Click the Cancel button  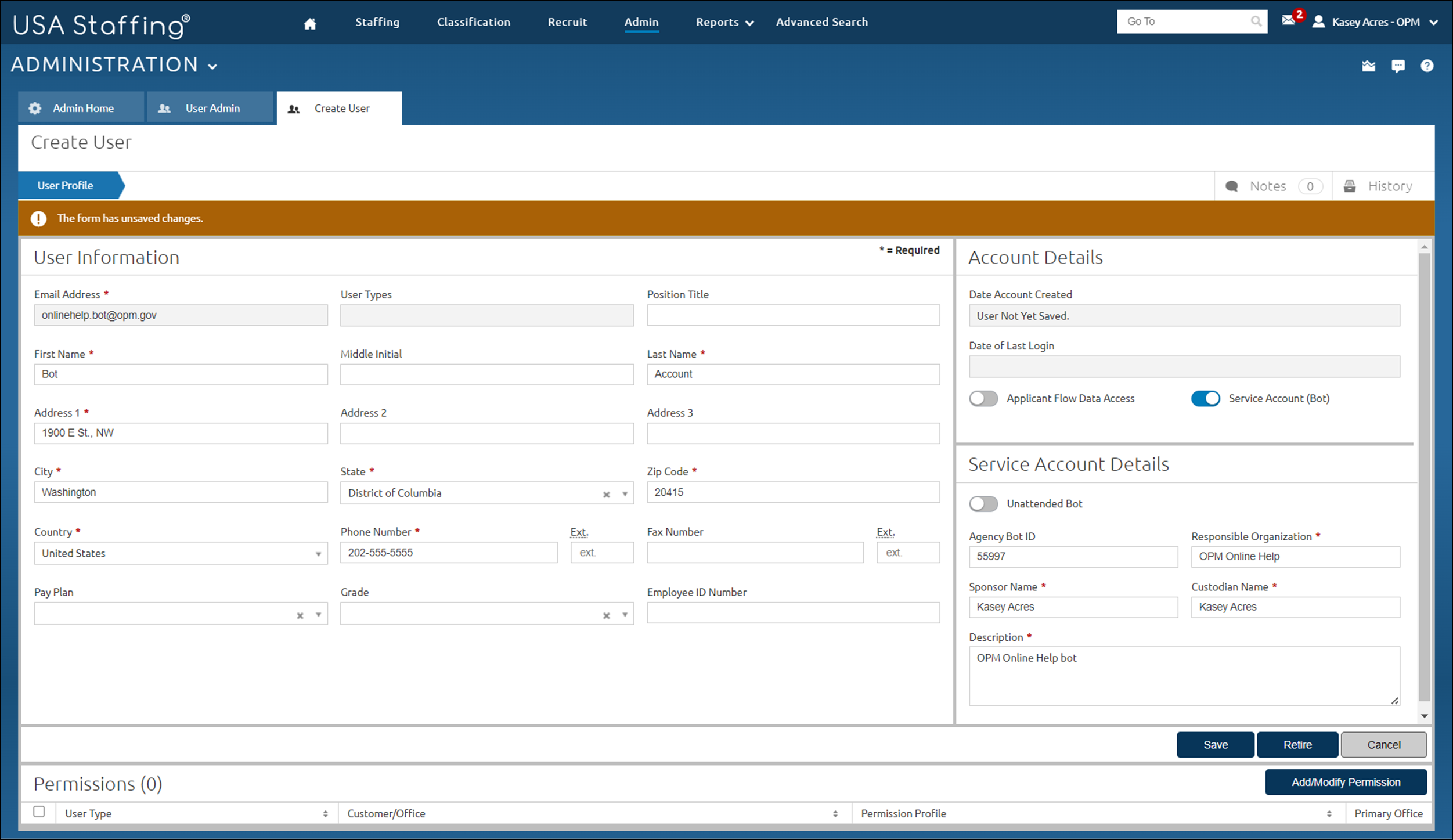point(1384,745)
